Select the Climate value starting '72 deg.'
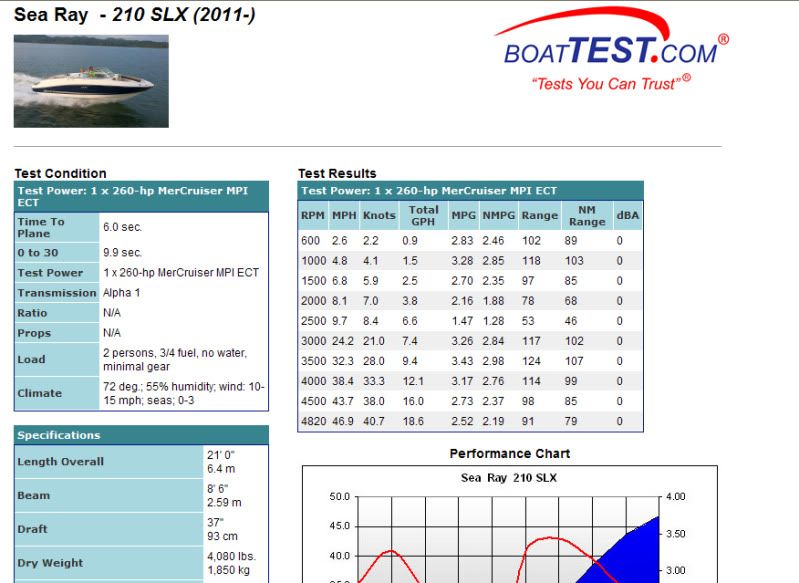Viewport: 799px width, 583px height. pyautogui.click(x=183, y=393)
